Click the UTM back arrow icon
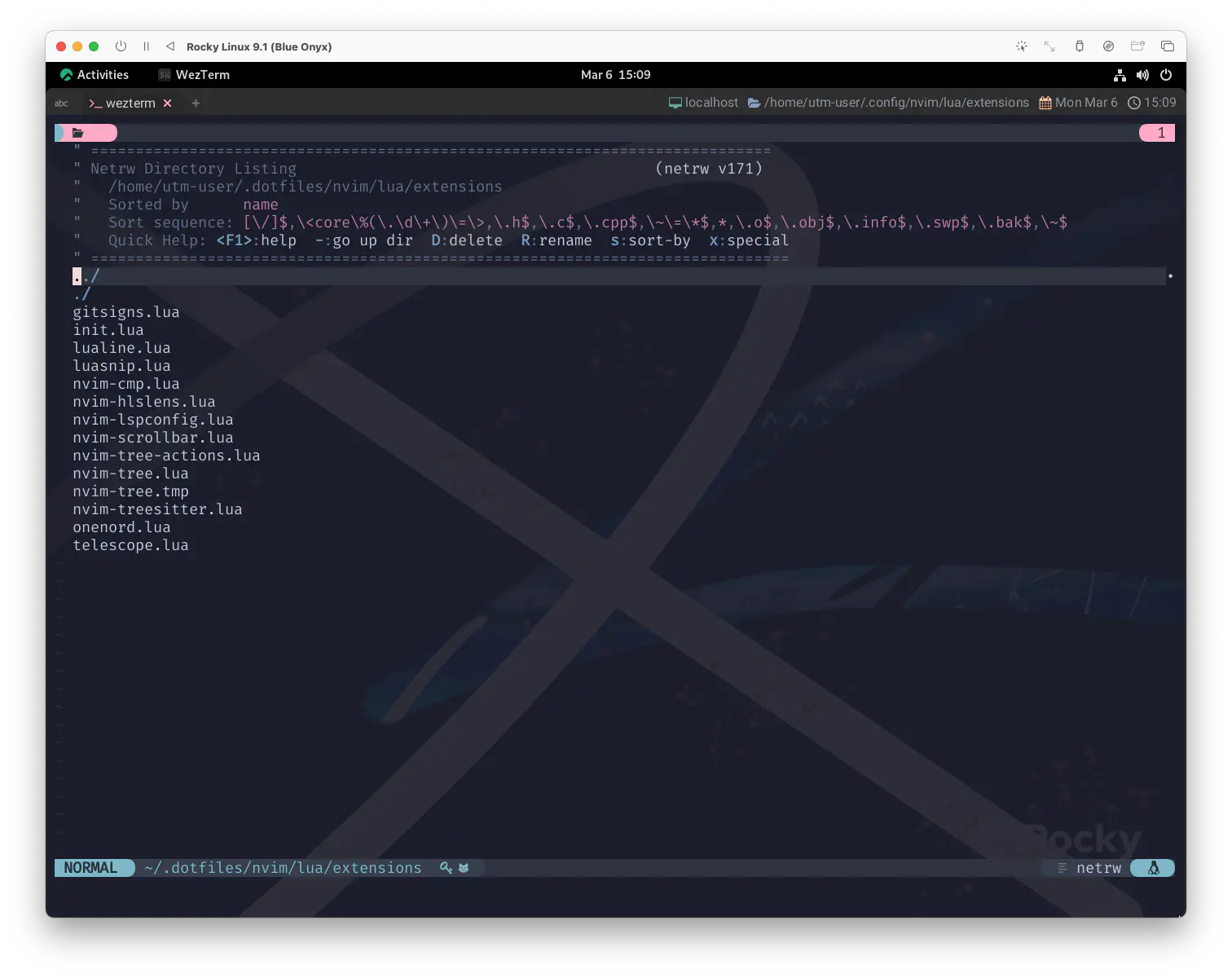Viewport: 1232px width, 978px height. tap(170, 46)
